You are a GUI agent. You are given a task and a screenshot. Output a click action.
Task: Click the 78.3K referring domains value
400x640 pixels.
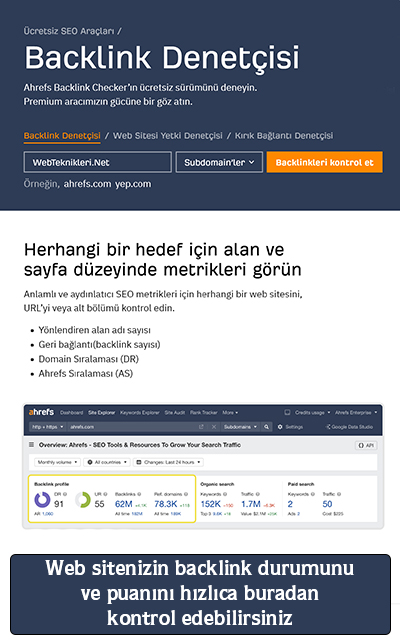tap(166, 504)
